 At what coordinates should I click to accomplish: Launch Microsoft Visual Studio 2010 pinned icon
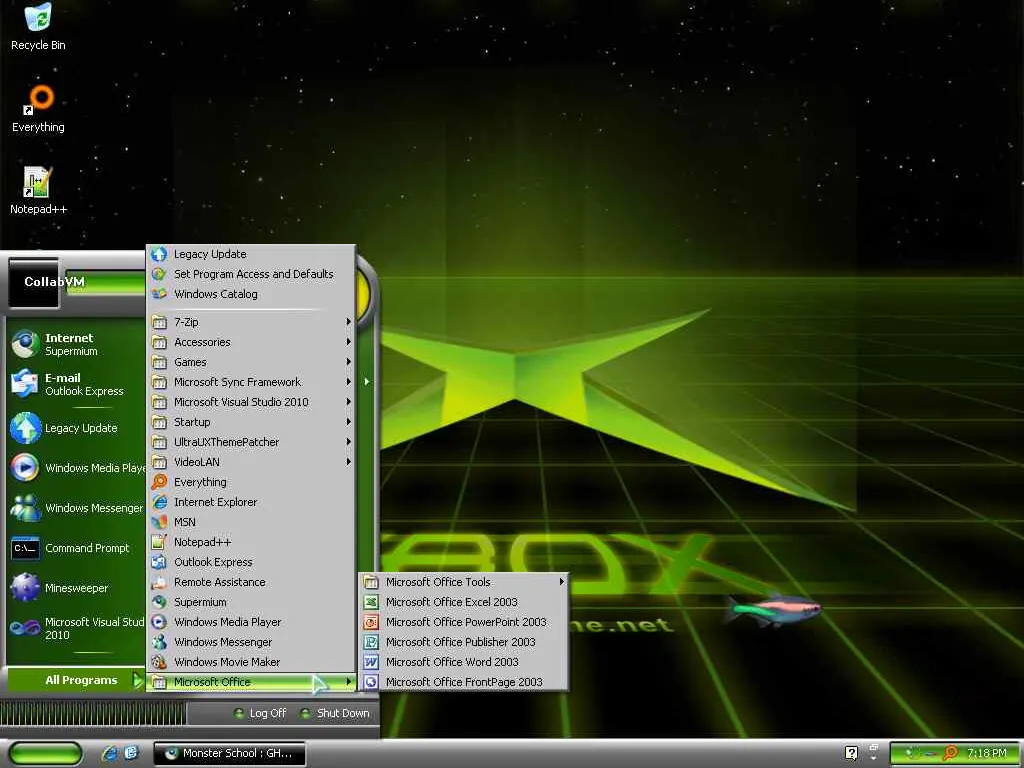coord(25,628)
